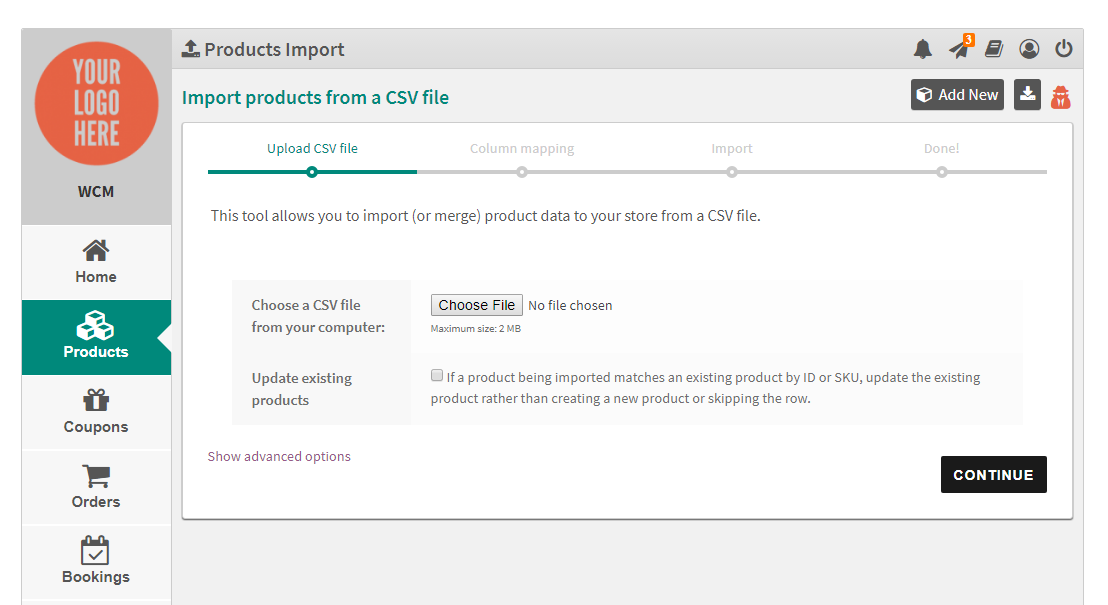Screen dimensions: 1108x605
Task: Enable update existing products checkbox
Action: coord(437,376)
